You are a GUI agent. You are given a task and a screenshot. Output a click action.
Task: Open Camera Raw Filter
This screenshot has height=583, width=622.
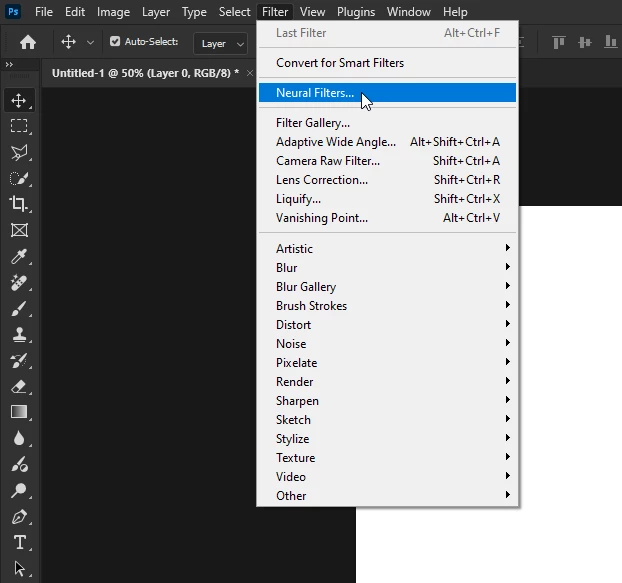387,161
